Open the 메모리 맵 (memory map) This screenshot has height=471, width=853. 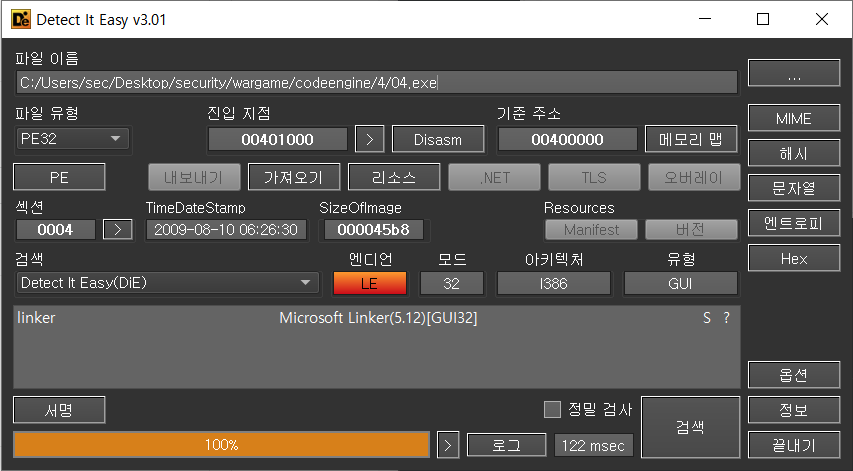(x=691, y=140)
